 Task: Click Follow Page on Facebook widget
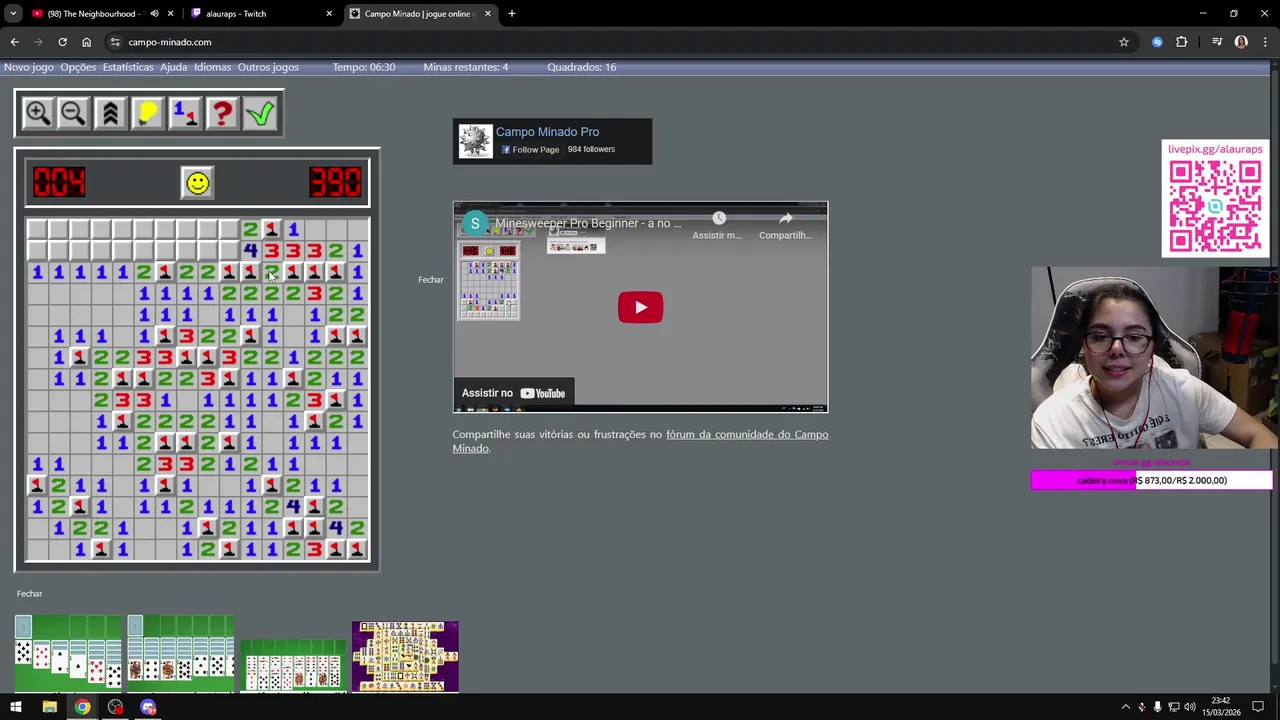530,150
